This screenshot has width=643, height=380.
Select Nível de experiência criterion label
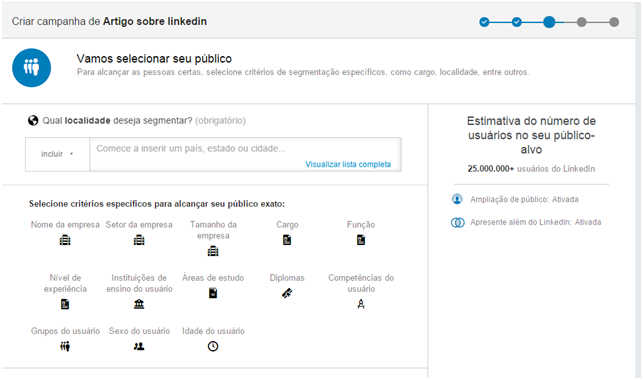65,283
